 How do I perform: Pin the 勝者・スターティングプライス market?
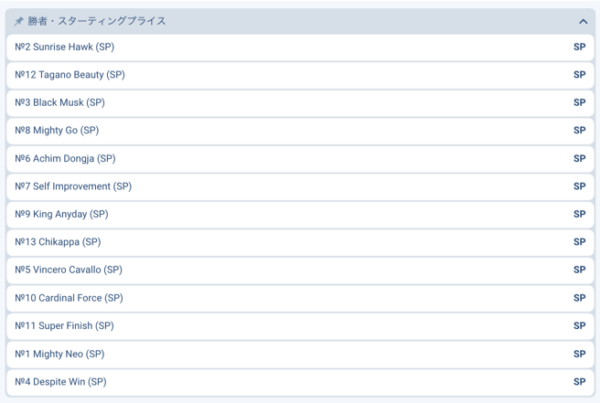[19, 21]
